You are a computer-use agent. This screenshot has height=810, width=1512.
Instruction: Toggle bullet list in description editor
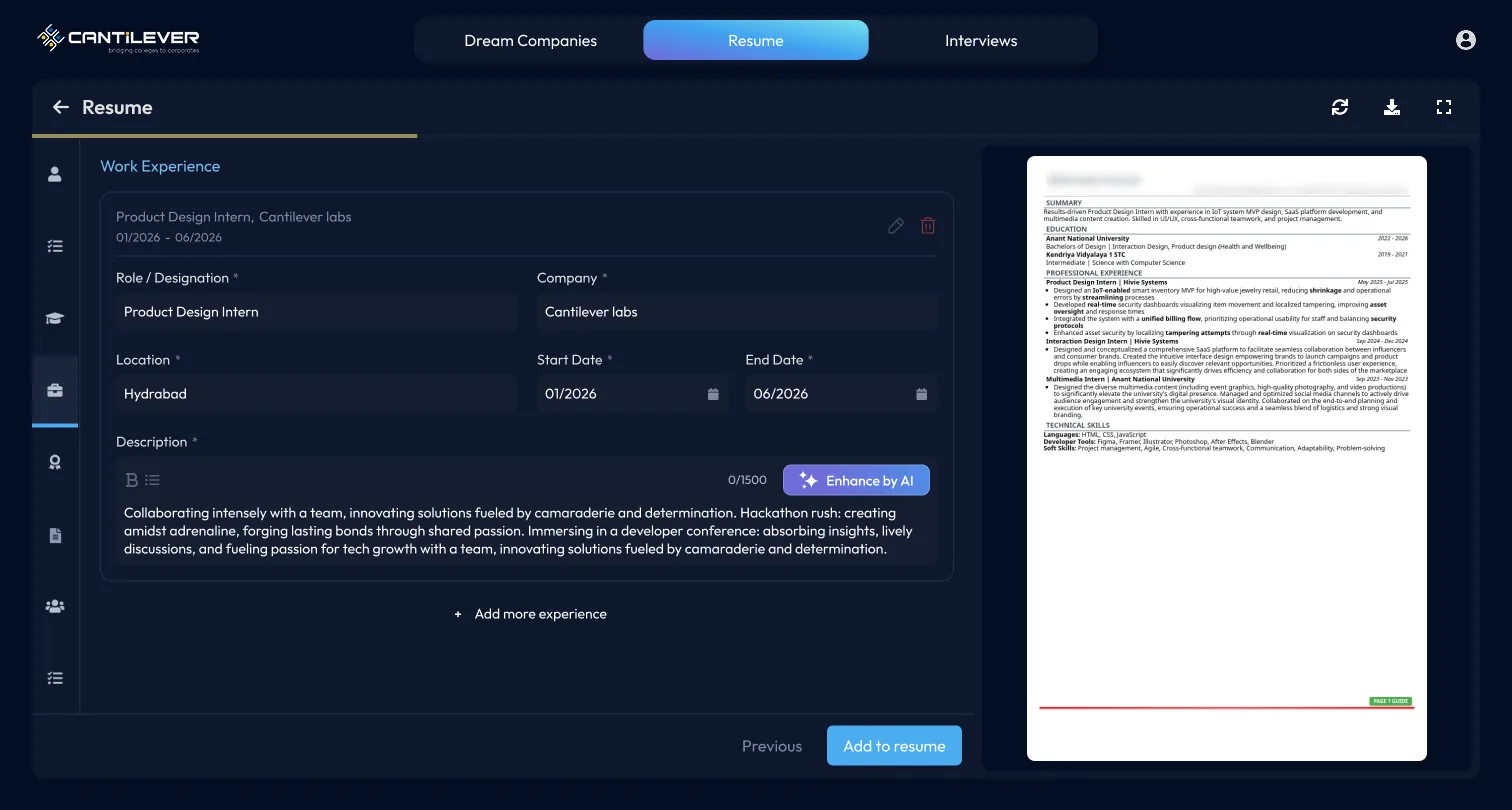(152, 480)
